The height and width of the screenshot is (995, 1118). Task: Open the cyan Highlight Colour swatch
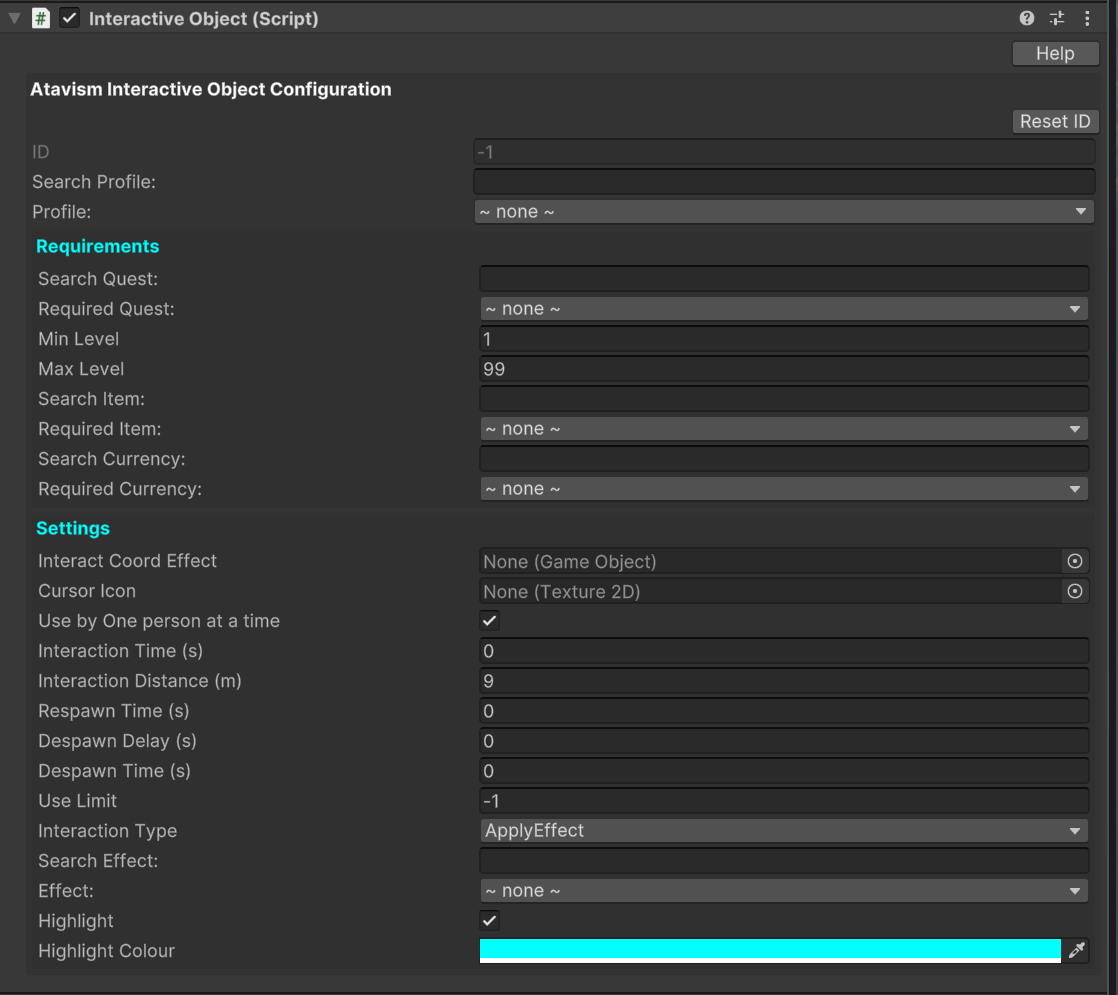pos(770,950)
